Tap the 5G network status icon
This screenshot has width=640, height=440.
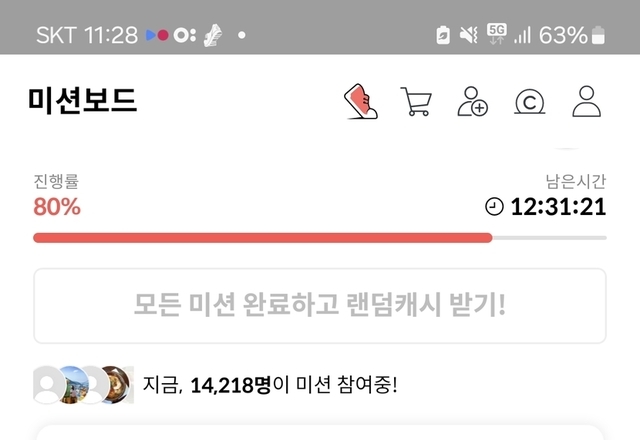point(497,34)
